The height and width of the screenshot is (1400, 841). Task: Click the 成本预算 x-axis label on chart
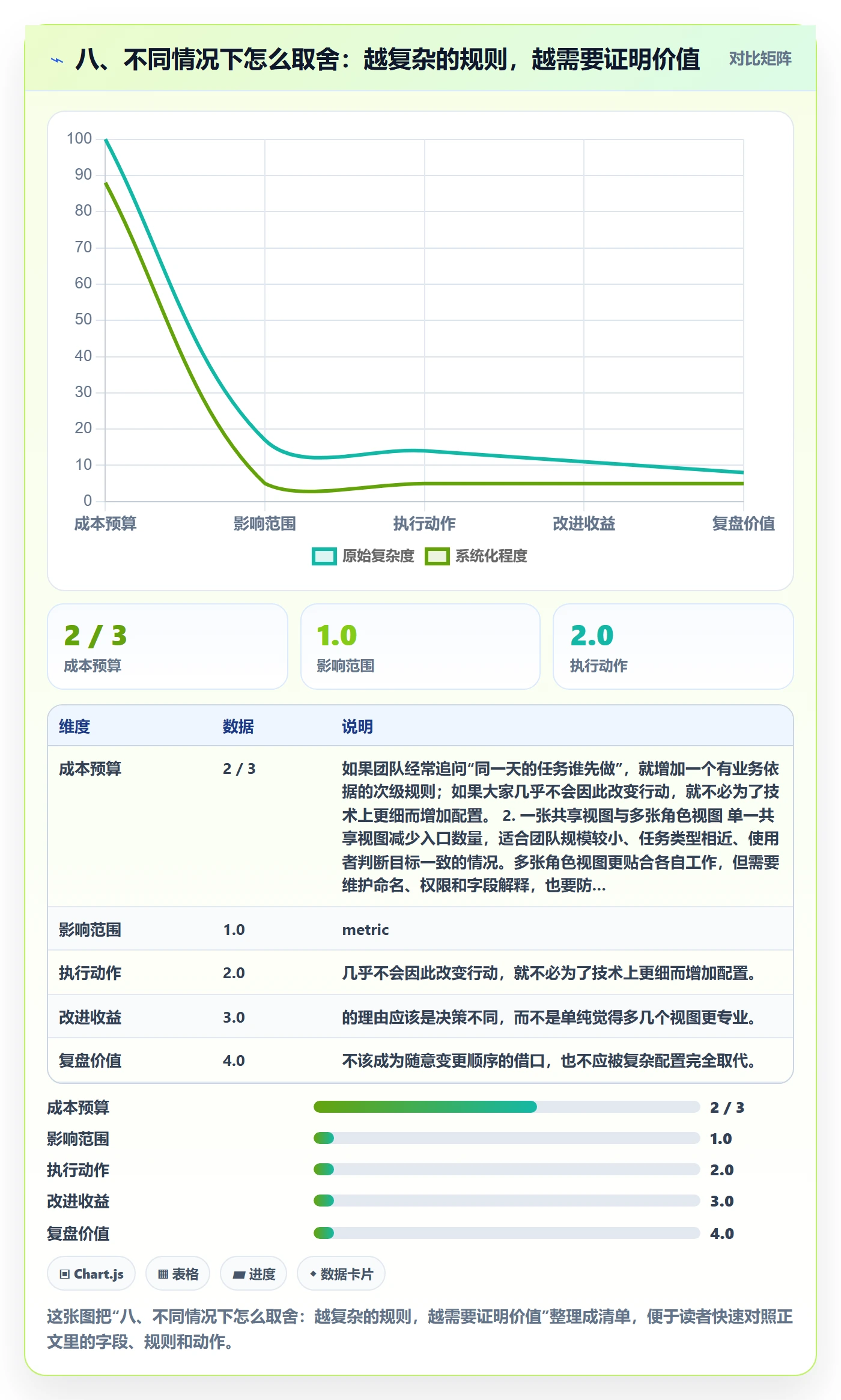(x=105, y=523)
